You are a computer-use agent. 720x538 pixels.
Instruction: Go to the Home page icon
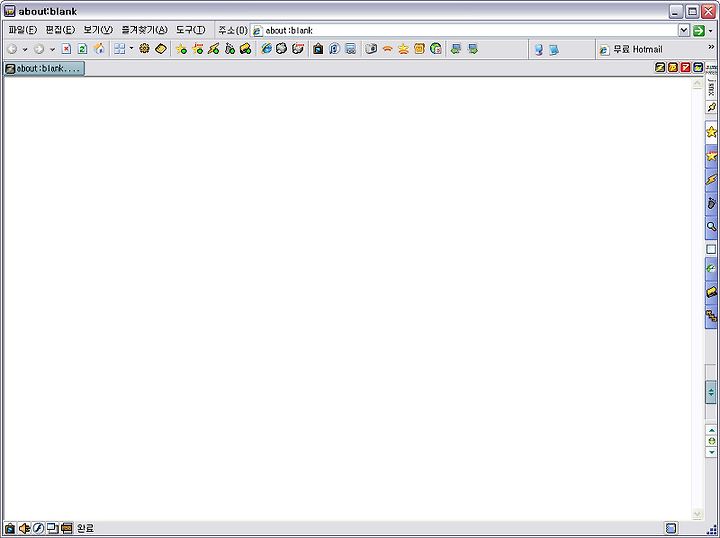coord(99,49)
